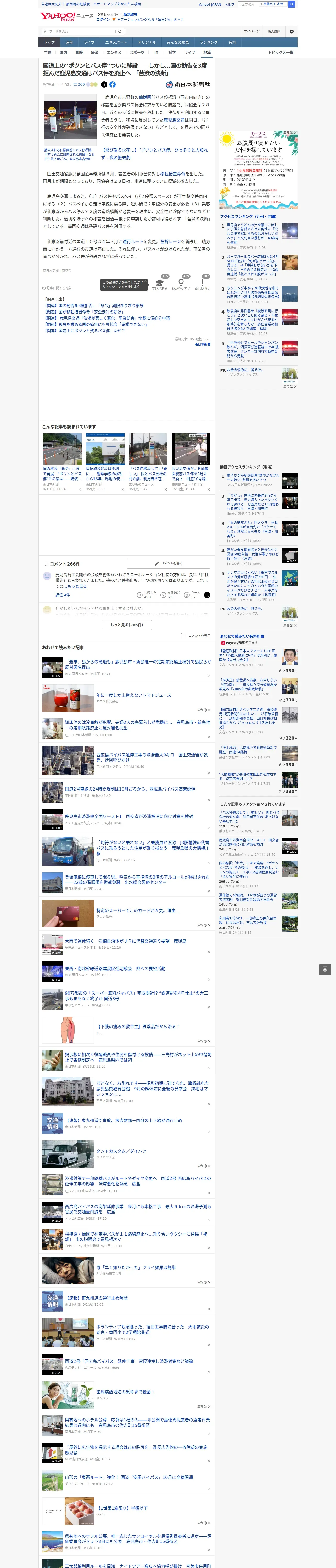
Task: Open the 「でかっ」住宅に体長約2mクマ video
Action: [253, 503]
